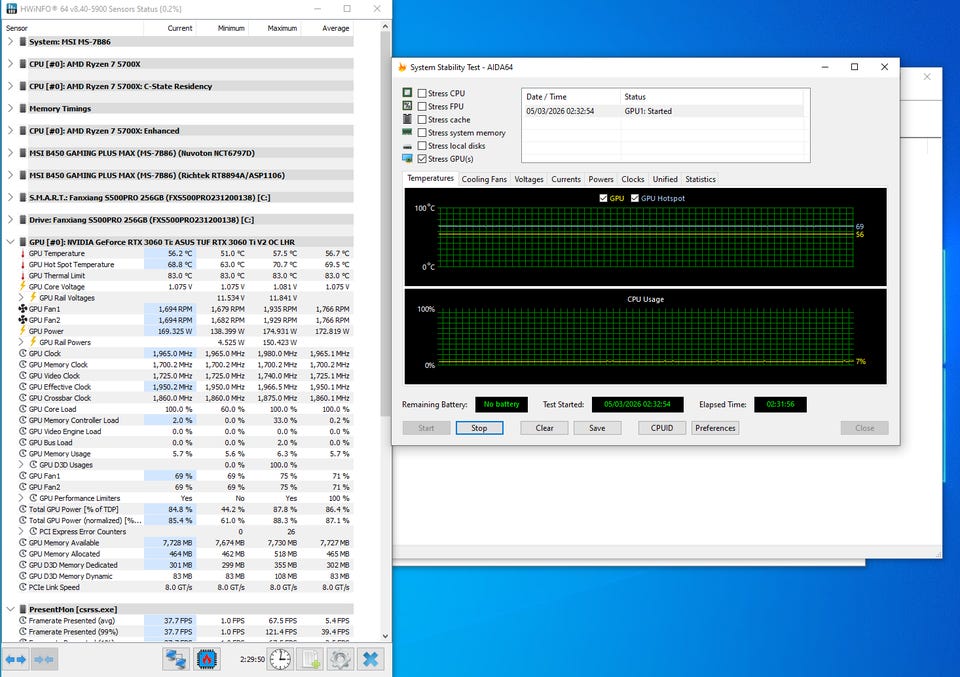The width and height of the screenshot is (960, 677).
Task: Click the Maximum column header
Action: click(x=282, y=28)
